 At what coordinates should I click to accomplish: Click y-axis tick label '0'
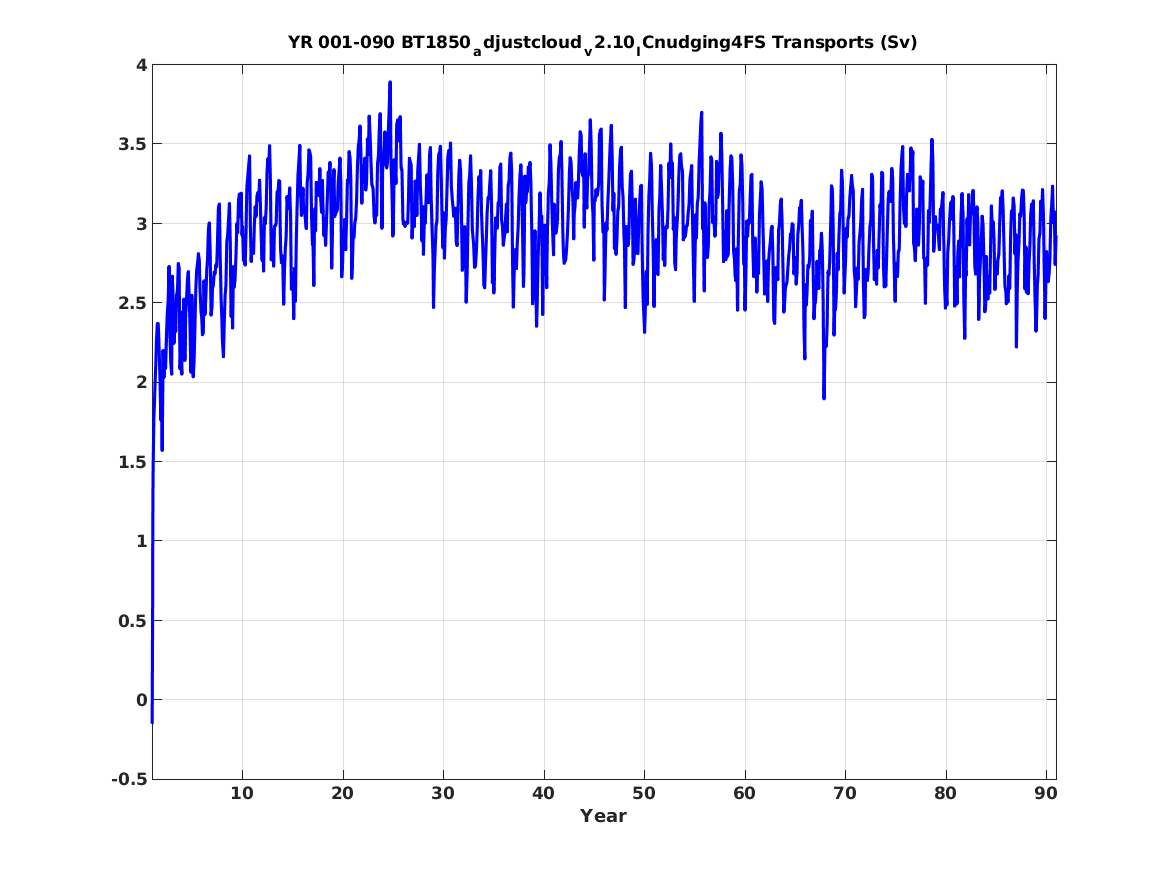[141, 700]
